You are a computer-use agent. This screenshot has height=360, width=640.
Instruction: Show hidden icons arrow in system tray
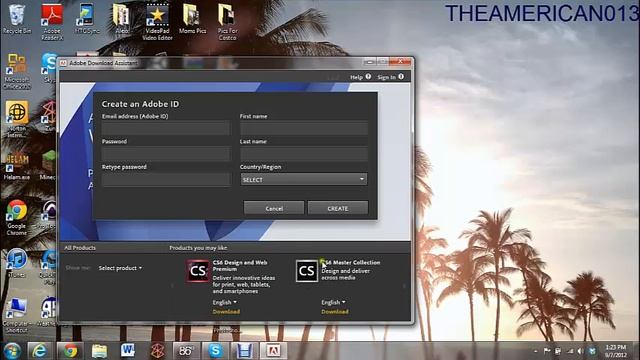coord(535,351)
